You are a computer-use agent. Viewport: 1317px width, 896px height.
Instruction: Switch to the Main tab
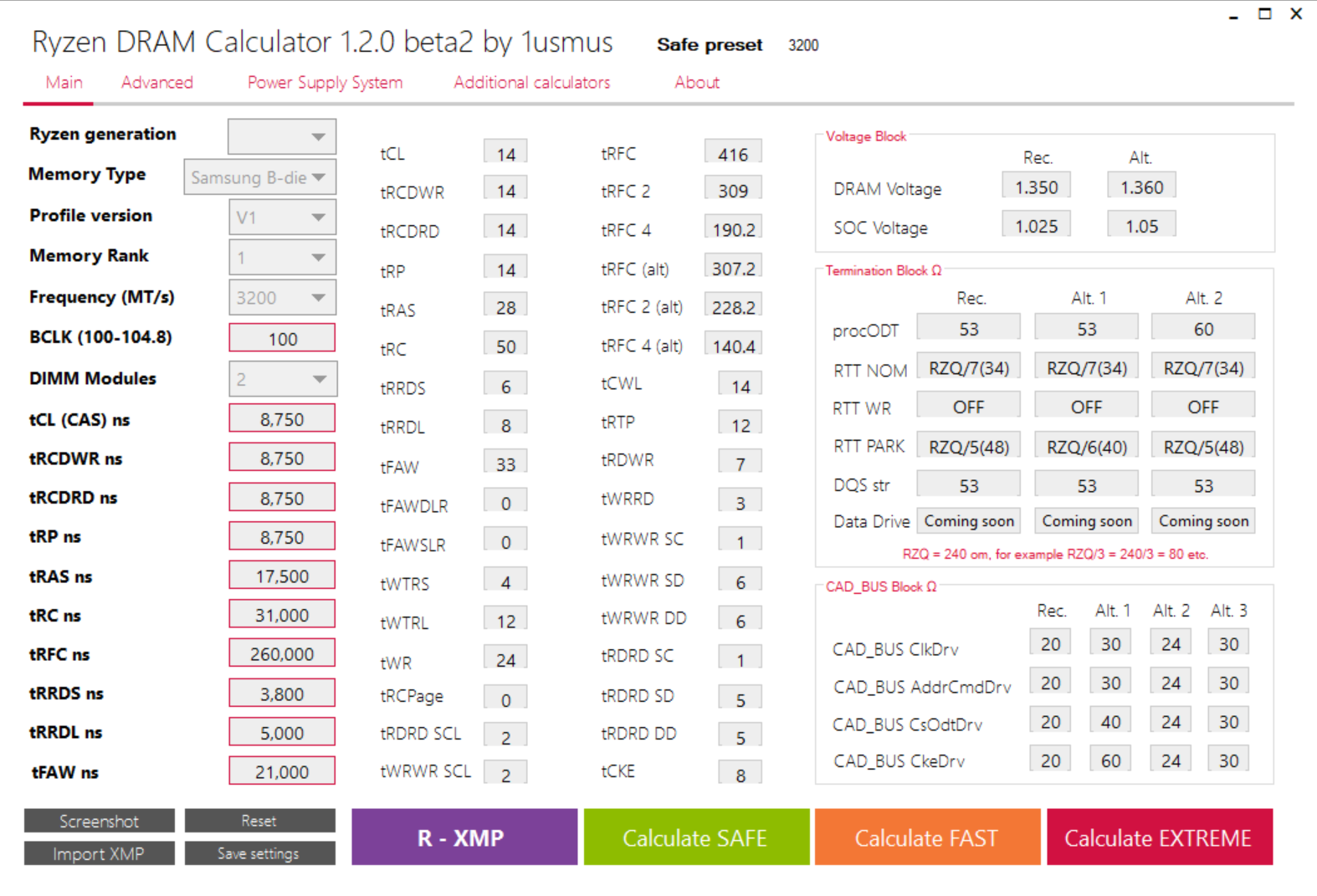click(x=64, y=82)
